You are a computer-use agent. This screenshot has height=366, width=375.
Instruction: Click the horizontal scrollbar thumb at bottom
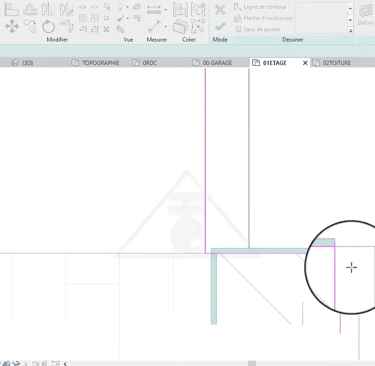252,363
